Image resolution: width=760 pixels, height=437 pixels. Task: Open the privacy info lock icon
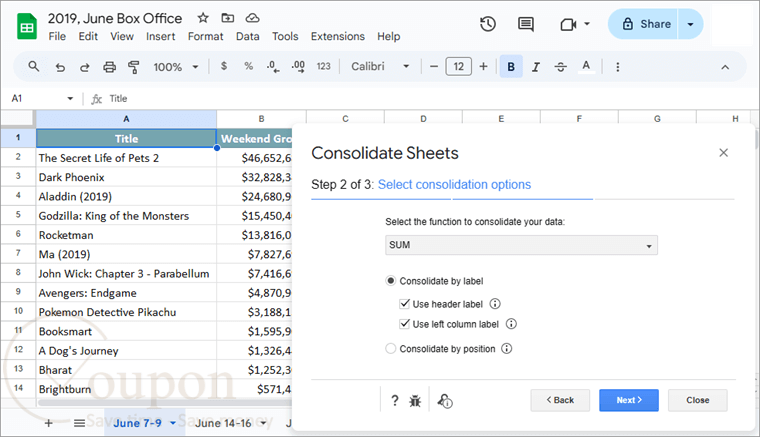[x=445, y=401]
